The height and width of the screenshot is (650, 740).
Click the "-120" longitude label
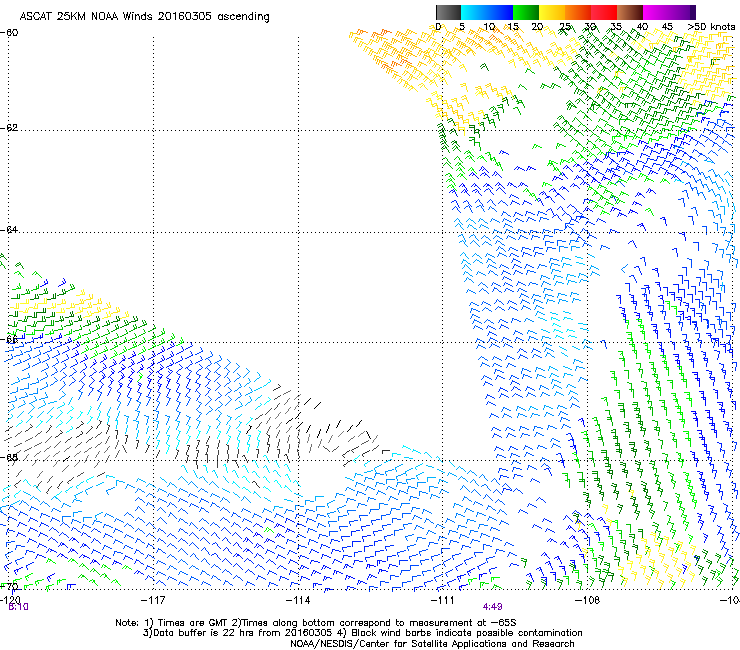[x=10, y=600]
